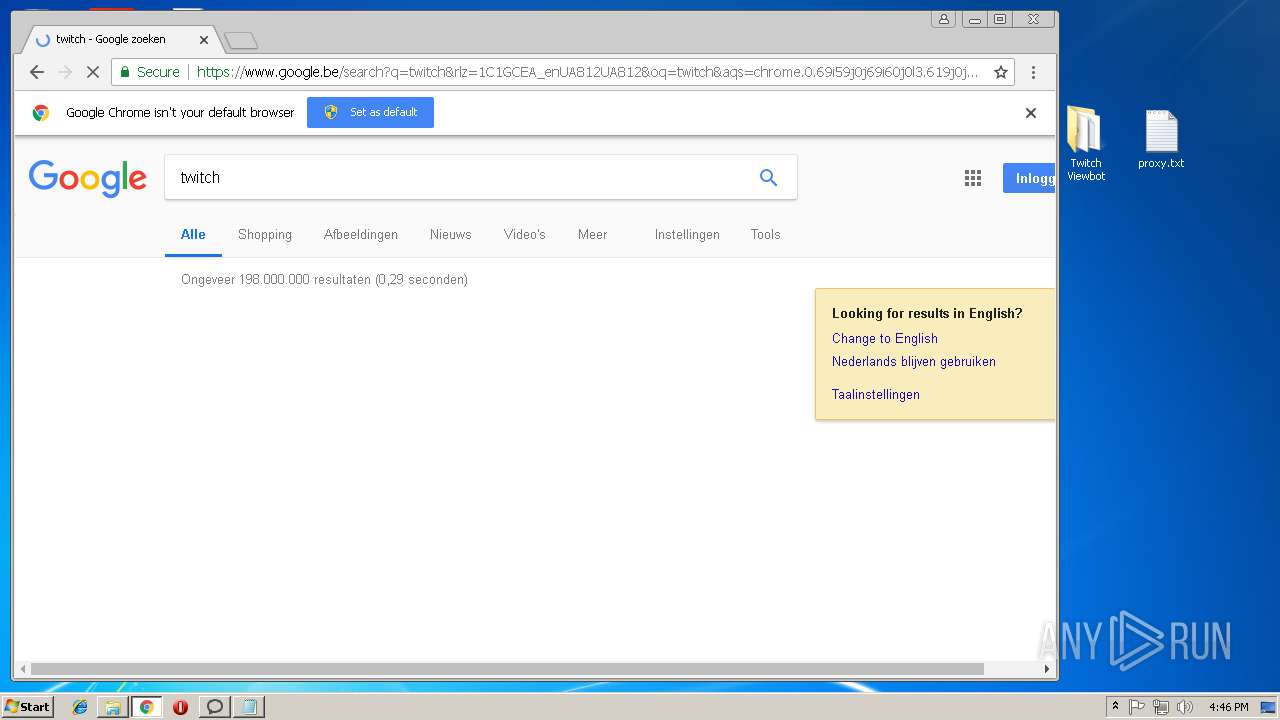Click the Google logo
This screenshot has height=720, width=1280.
(x=88, y=179)
